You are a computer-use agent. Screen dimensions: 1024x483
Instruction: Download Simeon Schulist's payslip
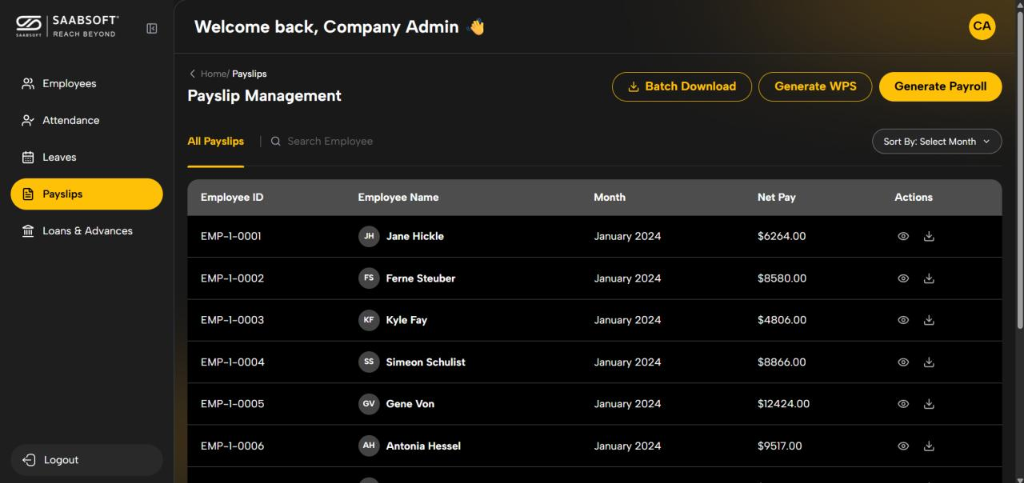929,362
